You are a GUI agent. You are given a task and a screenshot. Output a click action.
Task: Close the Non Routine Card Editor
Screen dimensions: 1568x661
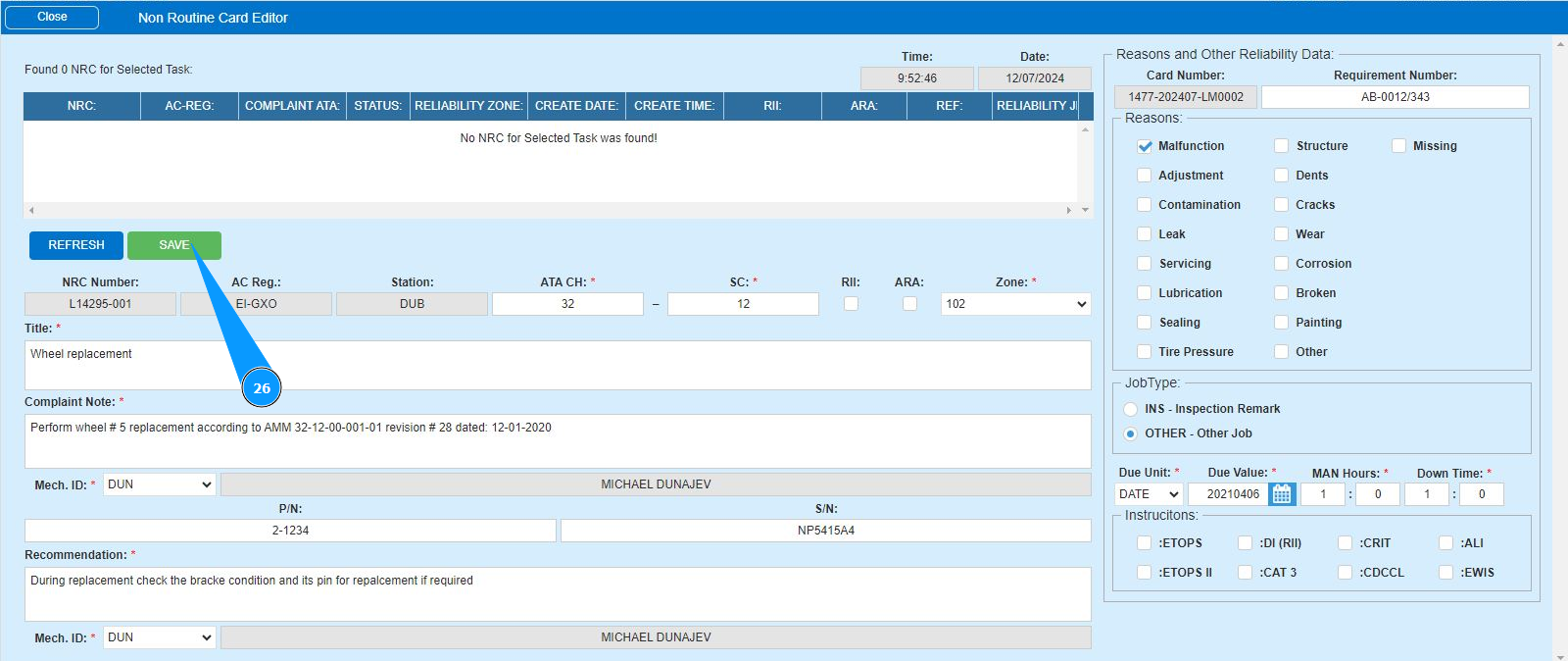(52, 18)
